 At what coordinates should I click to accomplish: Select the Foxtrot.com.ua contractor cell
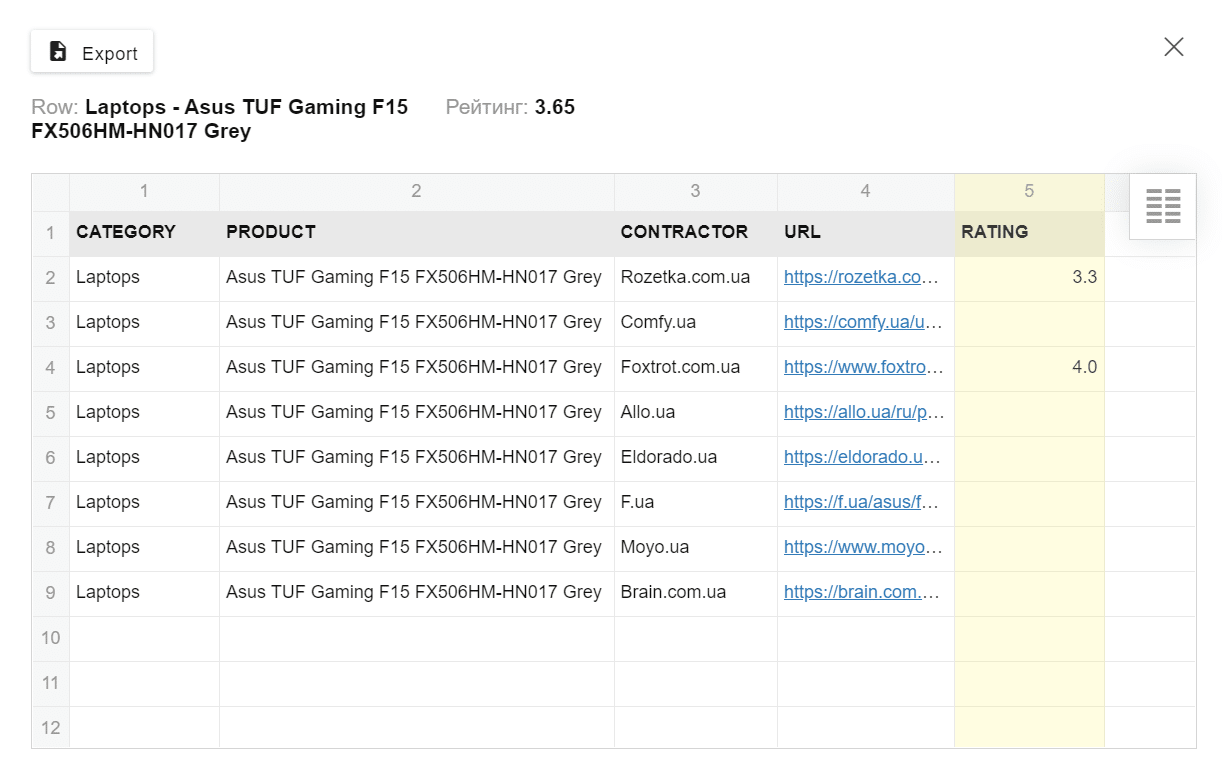pos(695,368)
